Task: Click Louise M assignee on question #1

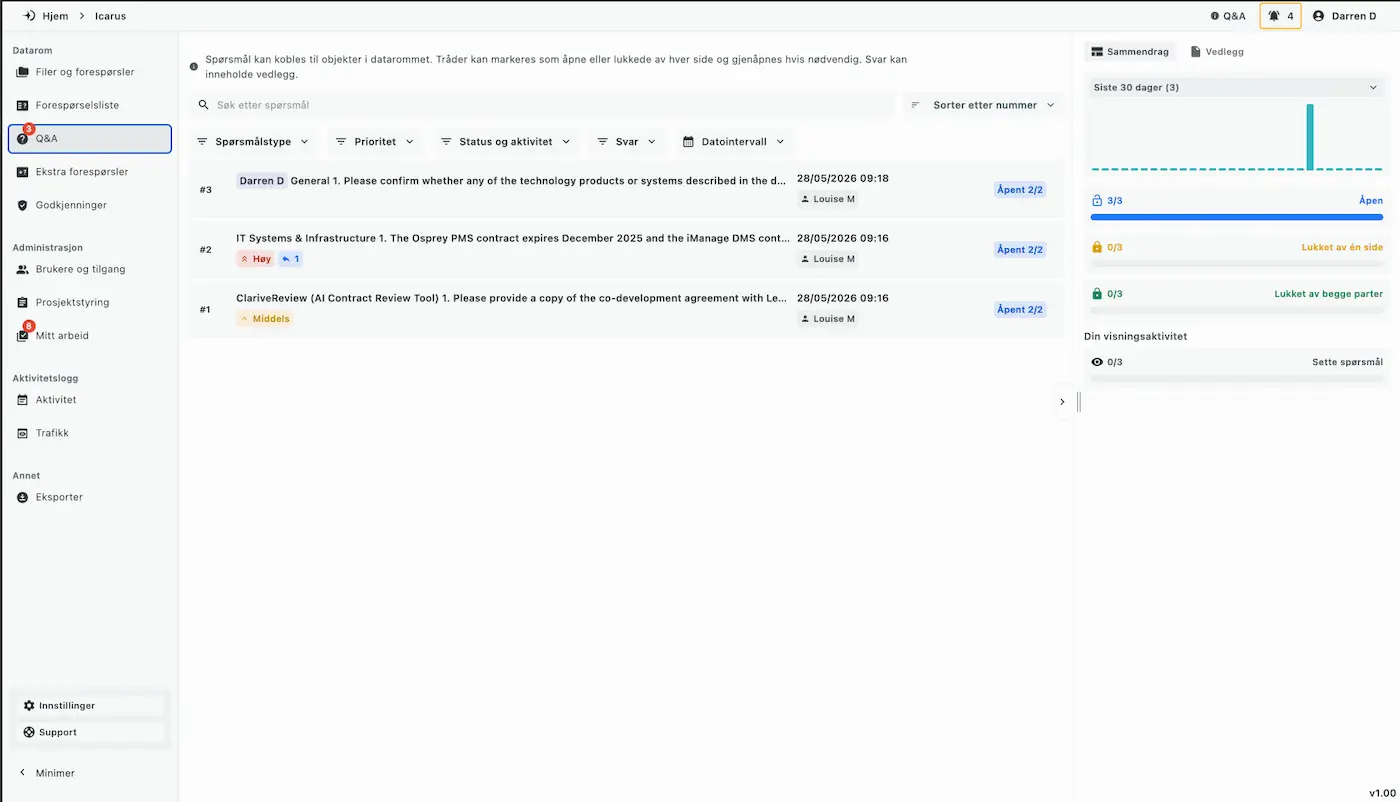Action: click(829, 319)
